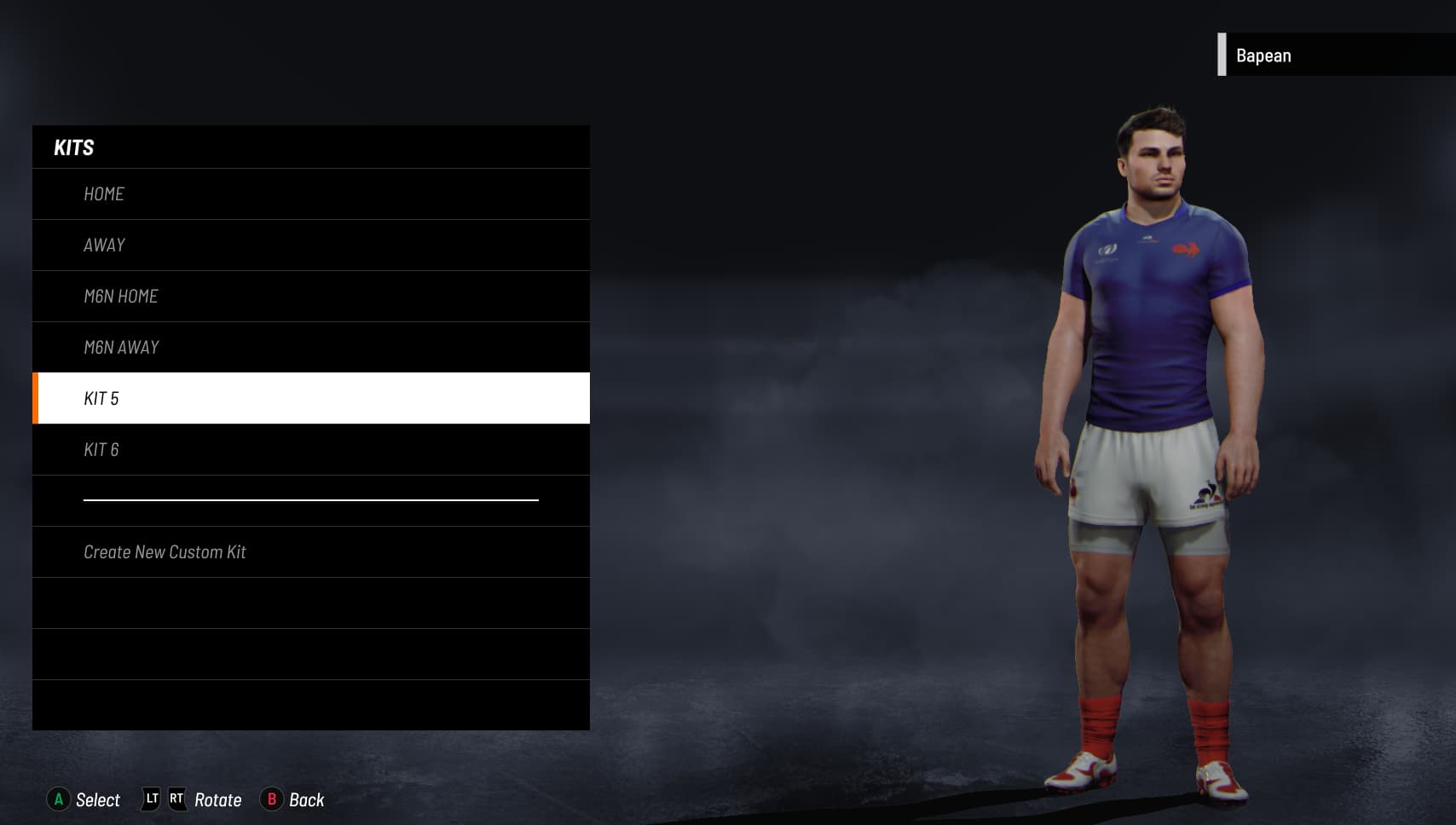Image resolution: width=1456 pixels, height=825 pixels.
Task: Click the KITS panel header
Action: point(311,147)
